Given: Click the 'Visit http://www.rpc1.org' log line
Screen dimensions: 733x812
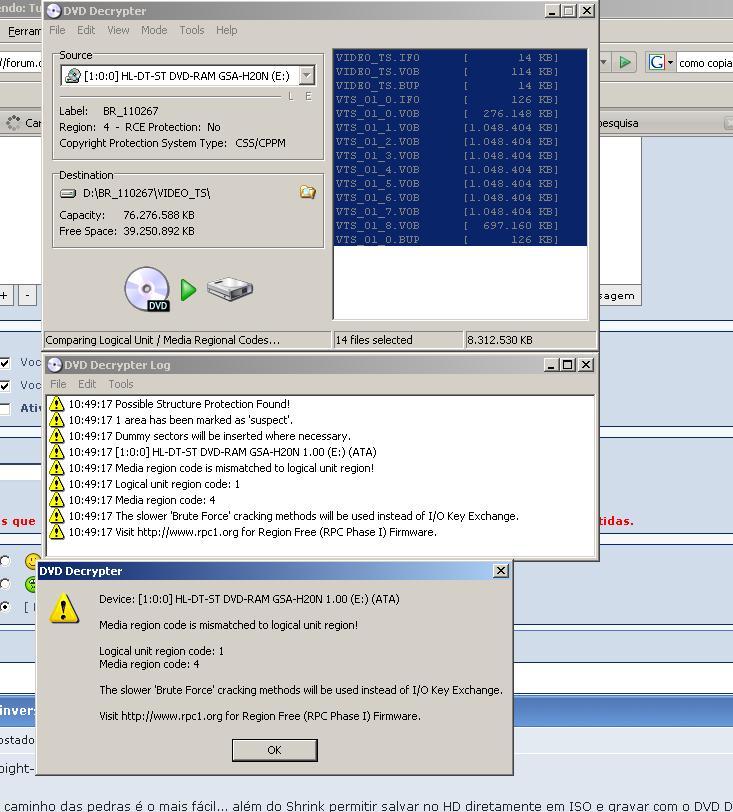Looking at the screenshot, I should [x=252, y=532].
